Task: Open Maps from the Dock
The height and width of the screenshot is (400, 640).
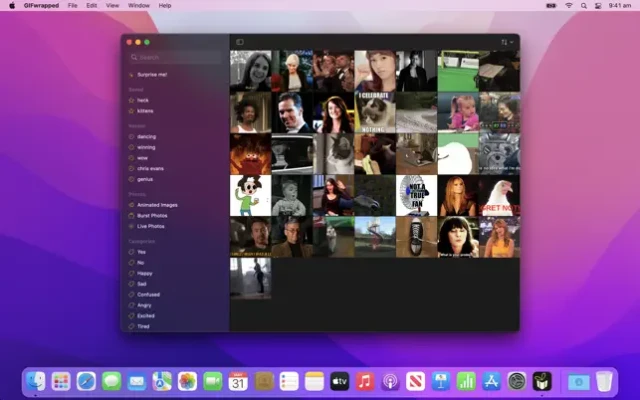Action: 162,382
